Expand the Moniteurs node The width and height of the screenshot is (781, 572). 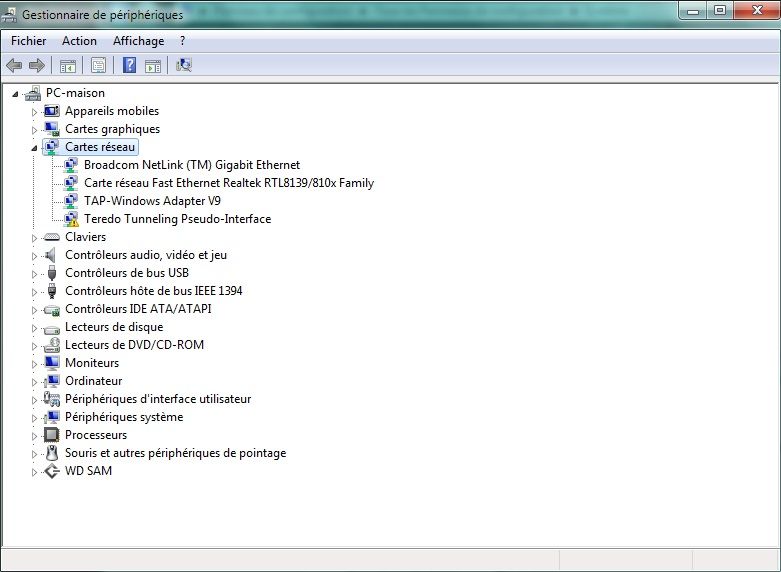34,364
